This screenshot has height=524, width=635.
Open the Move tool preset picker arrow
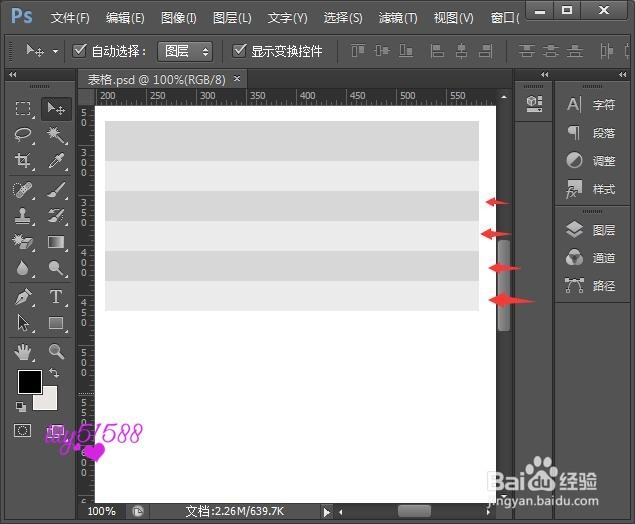click(55, 51)
